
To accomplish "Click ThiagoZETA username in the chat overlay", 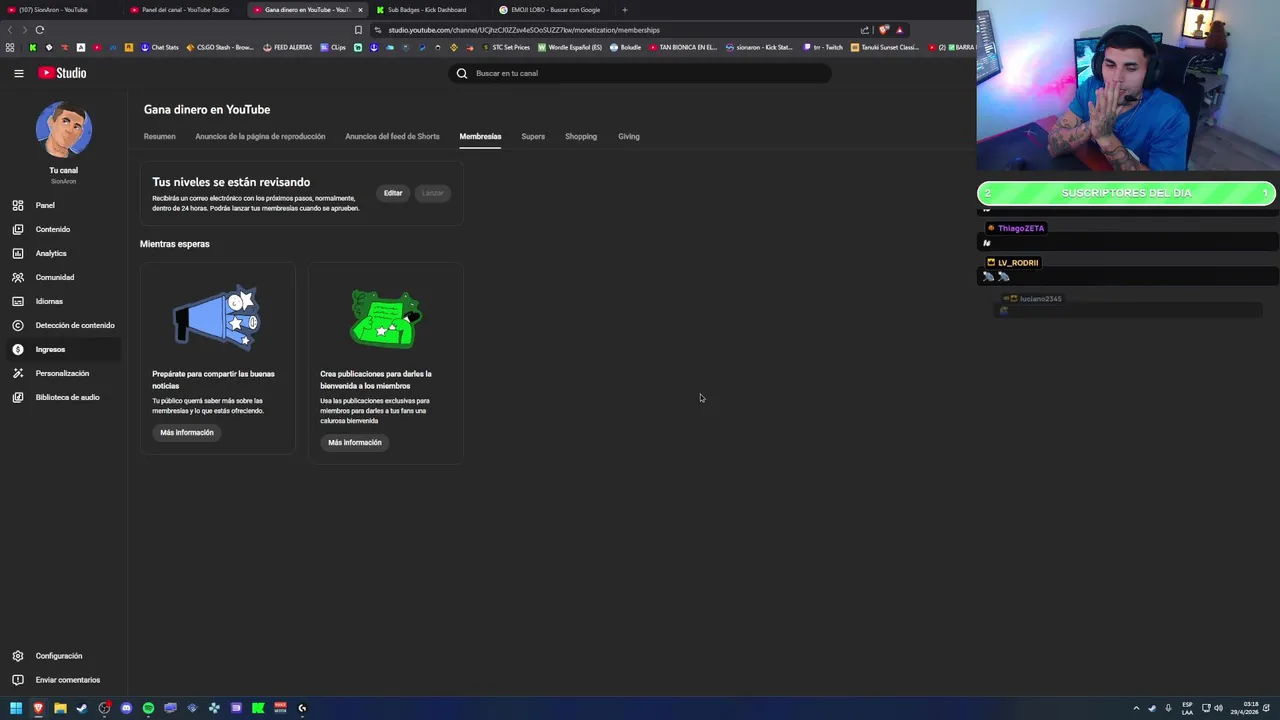I will [x=1020, y=228].
